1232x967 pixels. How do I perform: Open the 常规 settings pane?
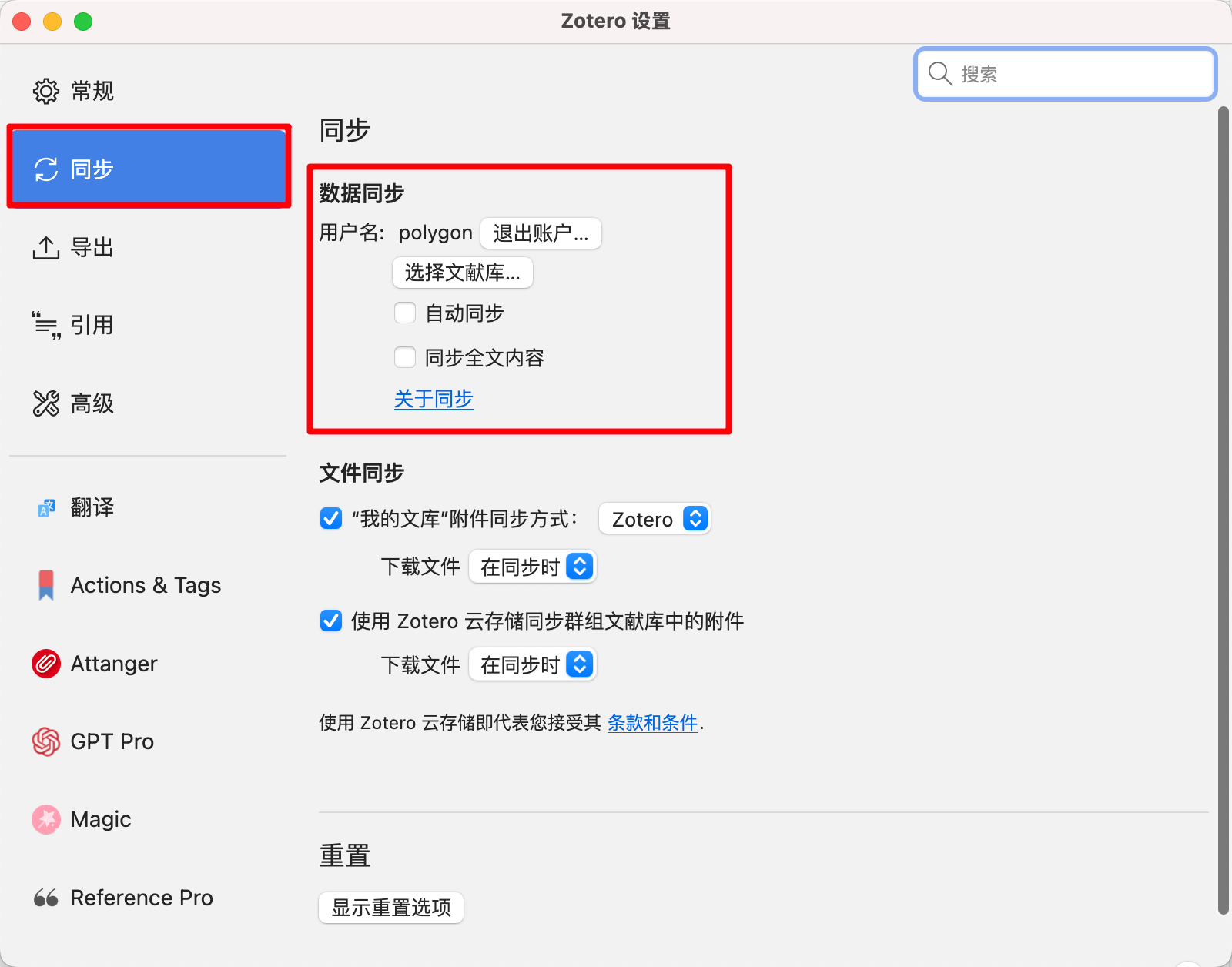pos(148,91)
